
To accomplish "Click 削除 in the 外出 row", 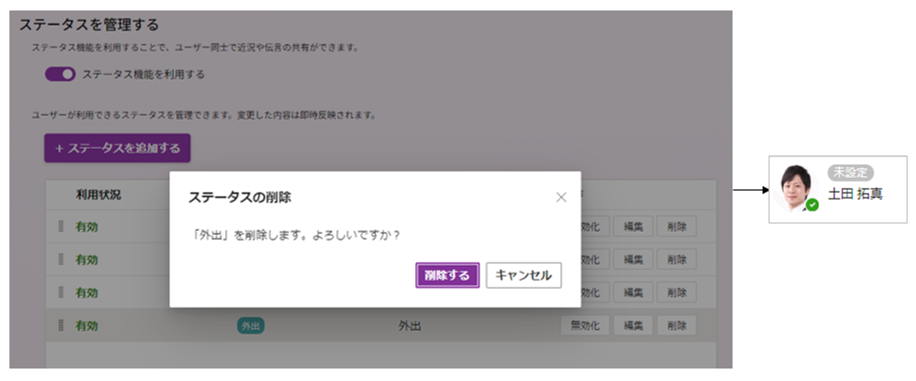I will 676,325.
